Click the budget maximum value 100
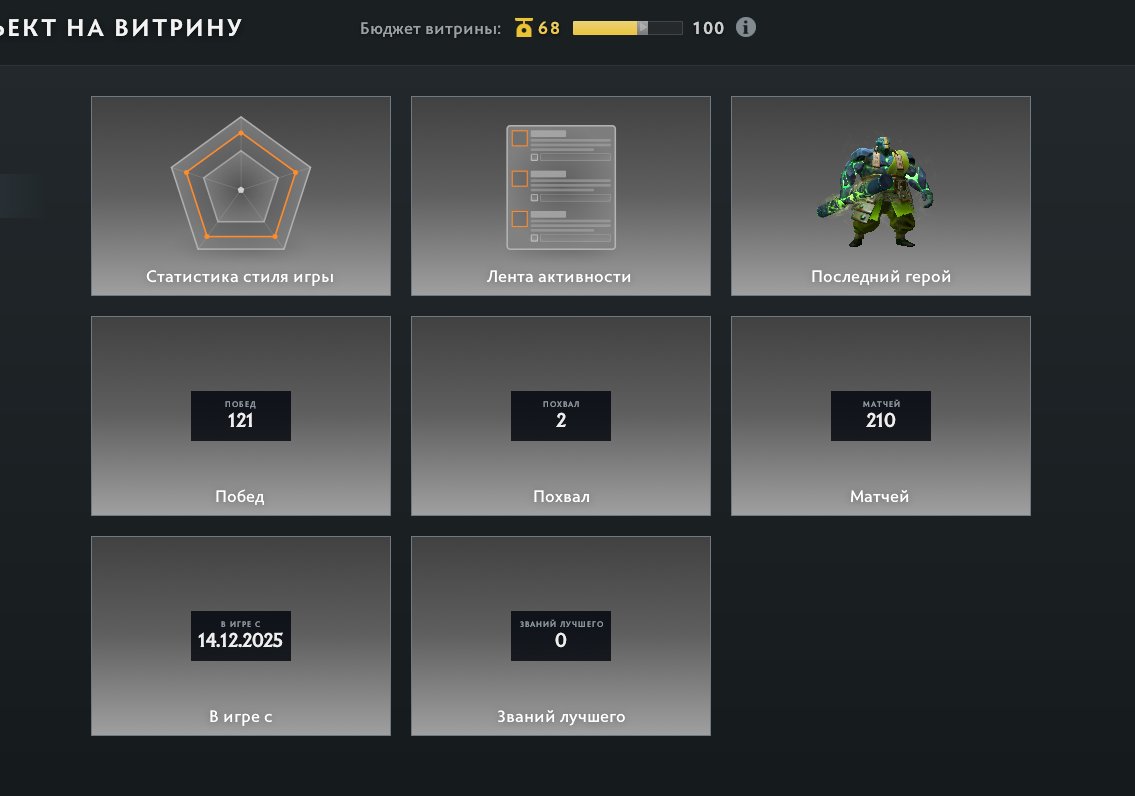Image resolution: width=1135 pixels, height=796 pixels. pos(708,28)
